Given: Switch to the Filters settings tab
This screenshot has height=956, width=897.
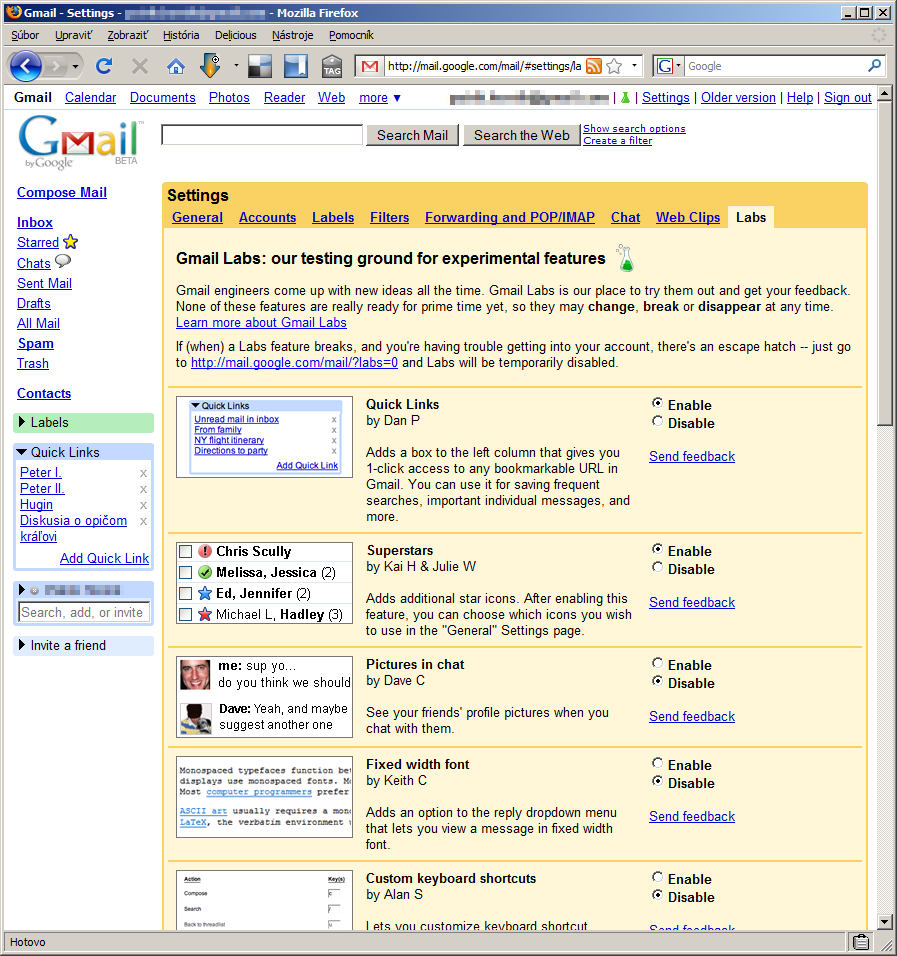Looking at the screenshot, I should point(390,218).
